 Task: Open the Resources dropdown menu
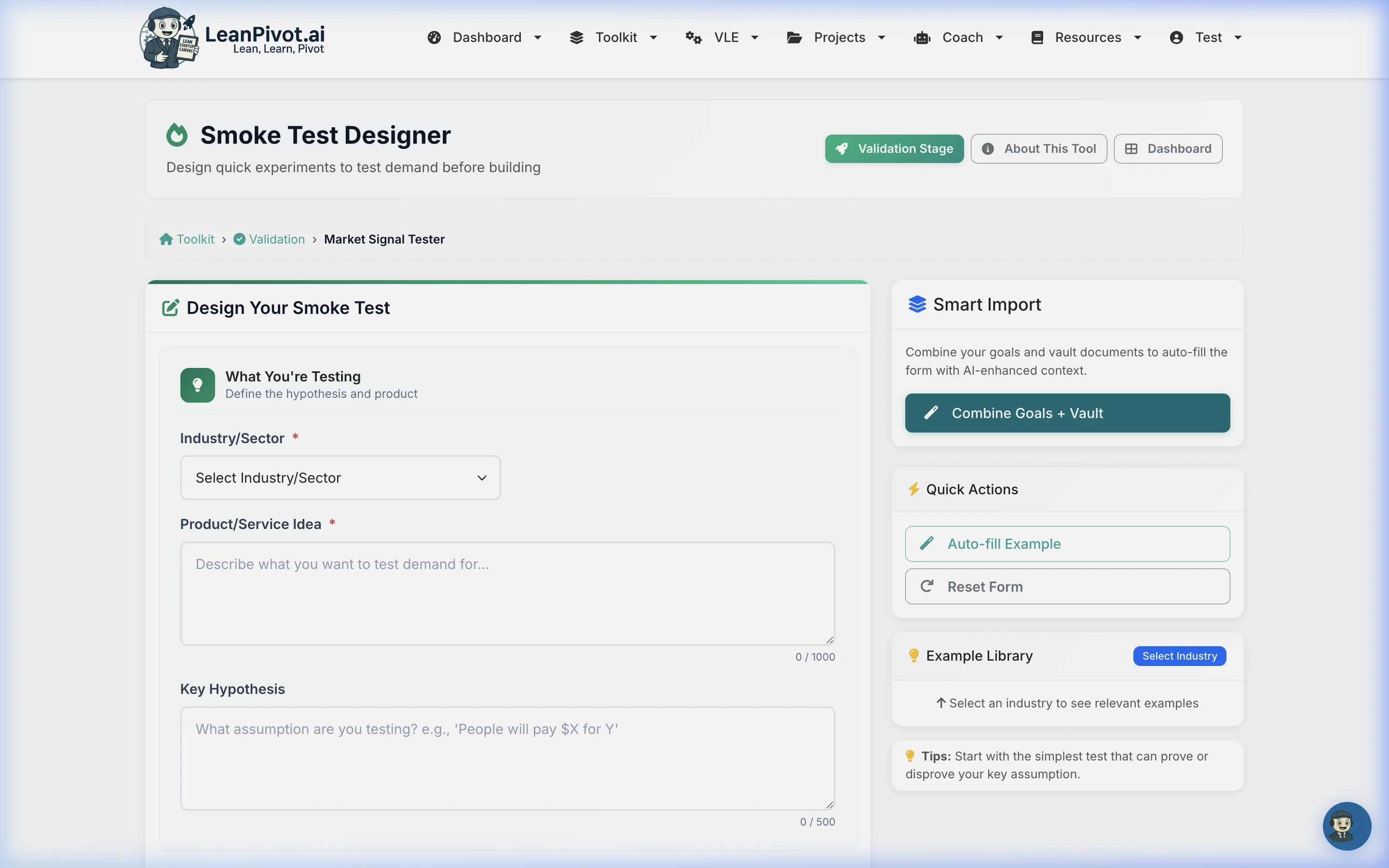point(1087,38)
